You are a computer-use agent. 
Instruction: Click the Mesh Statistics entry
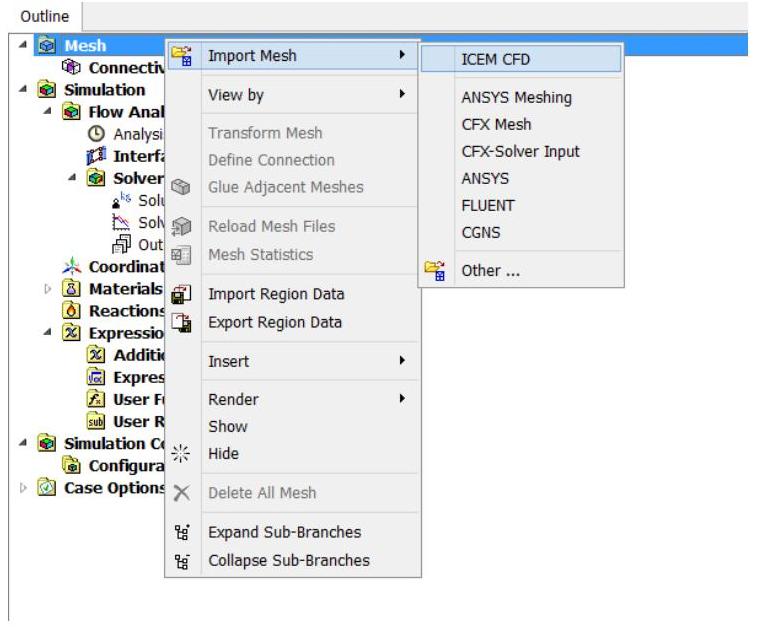point(293,255)
